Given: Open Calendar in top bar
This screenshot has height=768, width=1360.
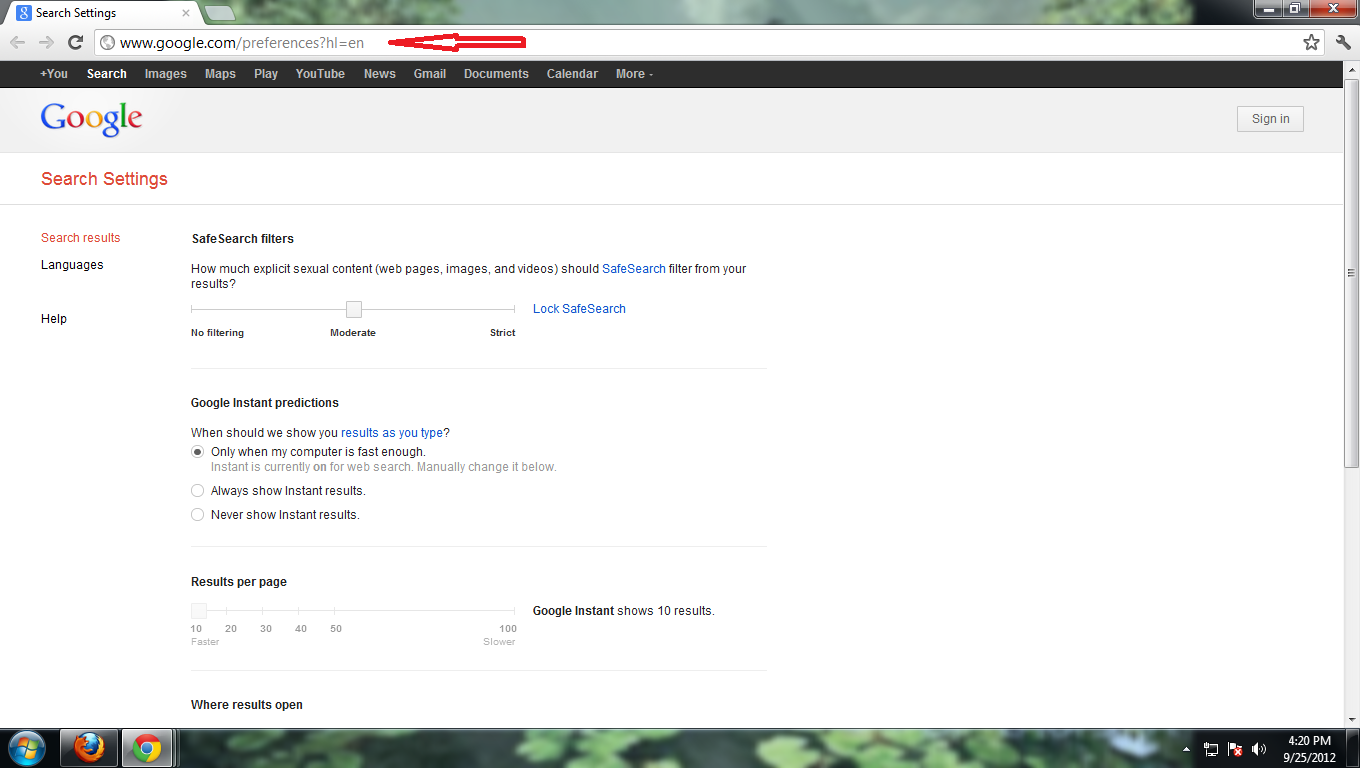Looking at the screenshot, I should click(x=572, y=74).
